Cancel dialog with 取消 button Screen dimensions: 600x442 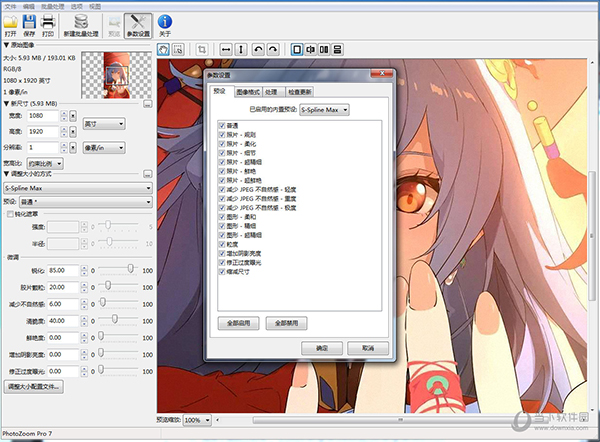point(368,348)
